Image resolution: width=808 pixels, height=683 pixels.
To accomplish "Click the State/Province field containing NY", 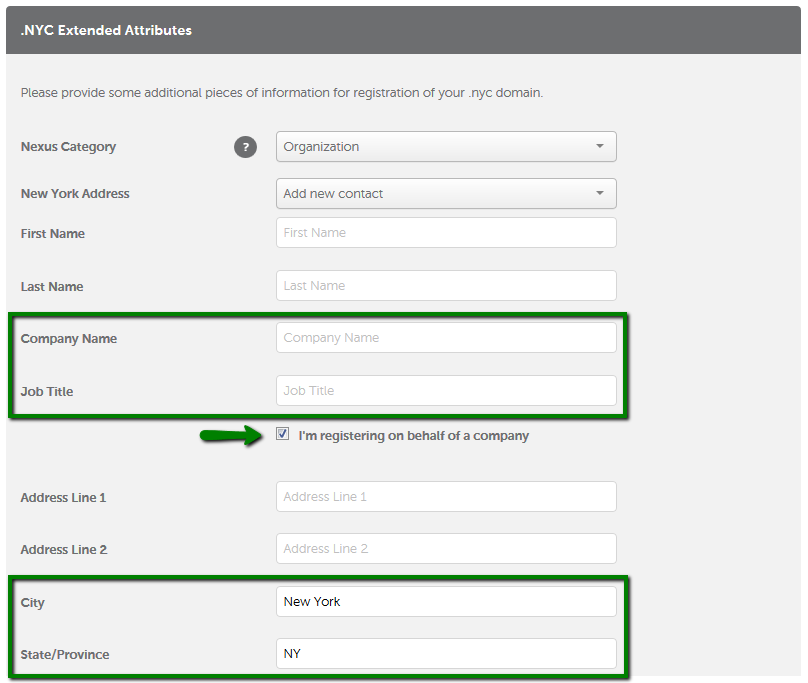I will pos(446,654).
